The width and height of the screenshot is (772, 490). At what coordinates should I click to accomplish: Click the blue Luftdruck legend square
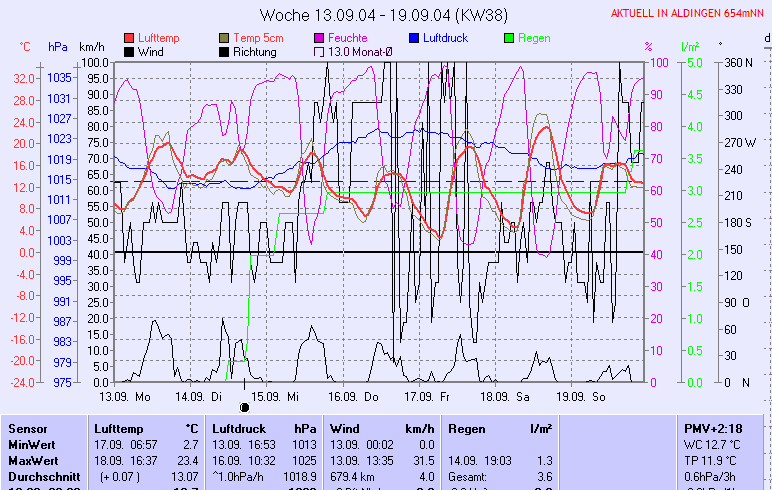click(x=415, y=38)
